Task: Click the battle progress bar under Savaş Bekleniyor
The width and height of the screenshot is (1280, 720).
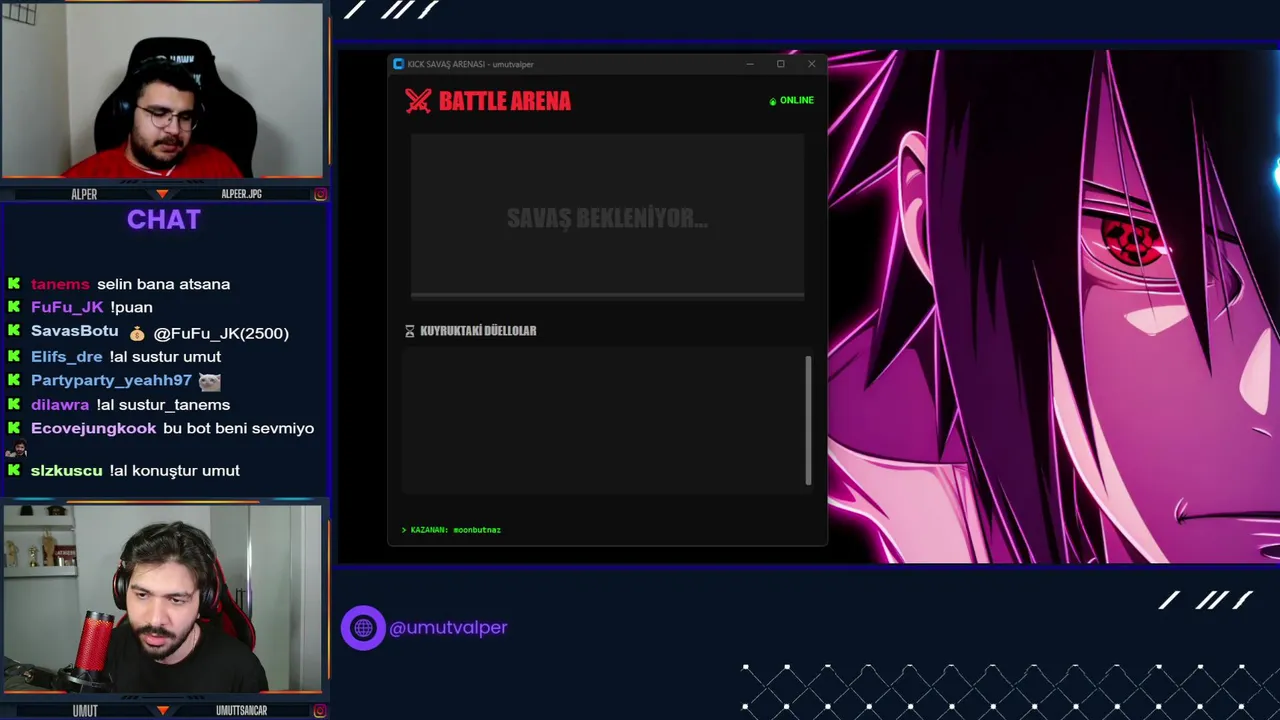Action: (x=607, y=295)
